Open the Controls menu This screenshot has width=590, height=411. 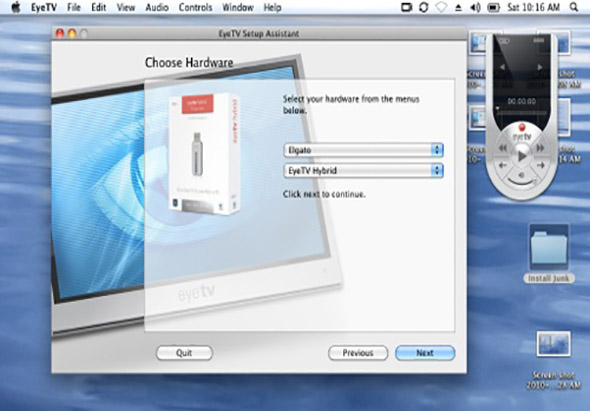click(x=195, y=7)
